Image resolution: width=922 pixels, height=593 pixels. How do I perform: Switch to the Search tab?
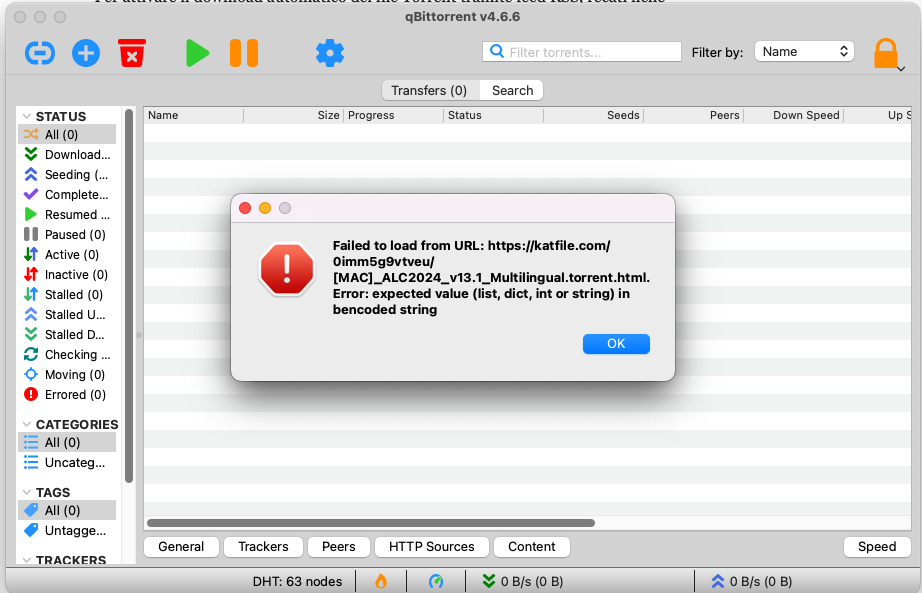513,91
